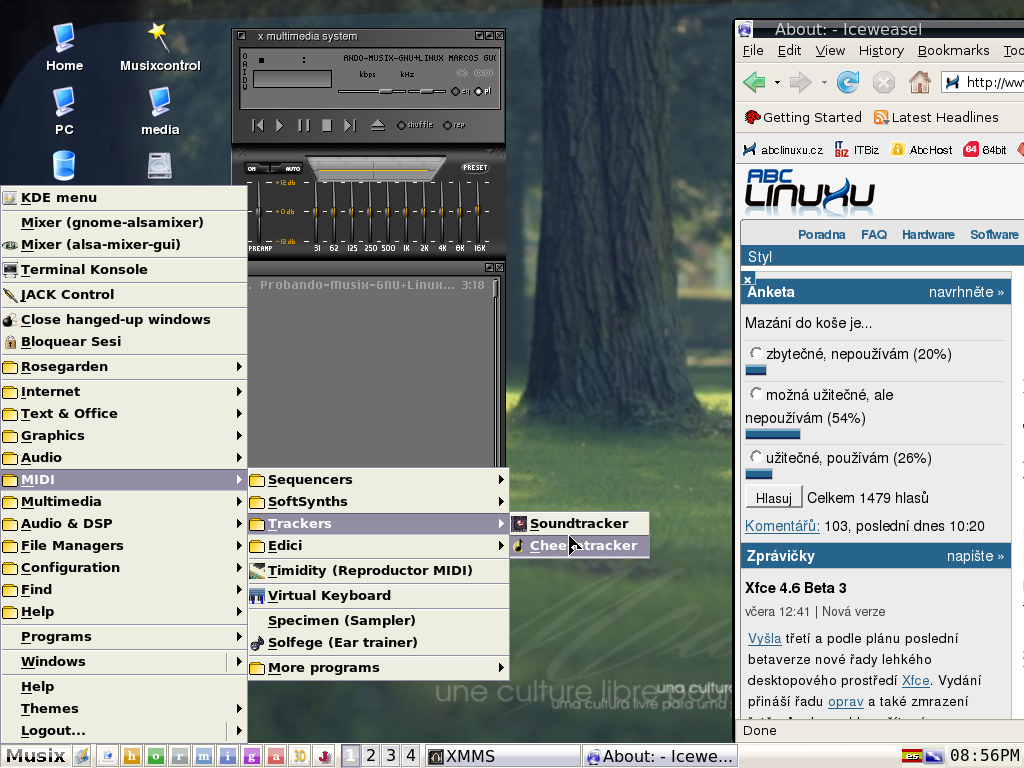Click the blue 'm' taskbar launcher
Viewport: 1024px width, 768px height.
coord(204,756)
